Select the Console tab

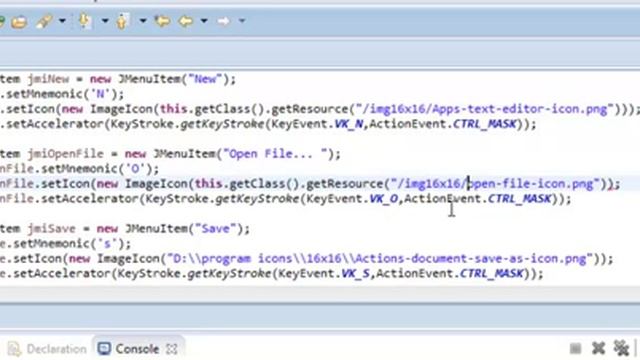click(x=129, y=349)
